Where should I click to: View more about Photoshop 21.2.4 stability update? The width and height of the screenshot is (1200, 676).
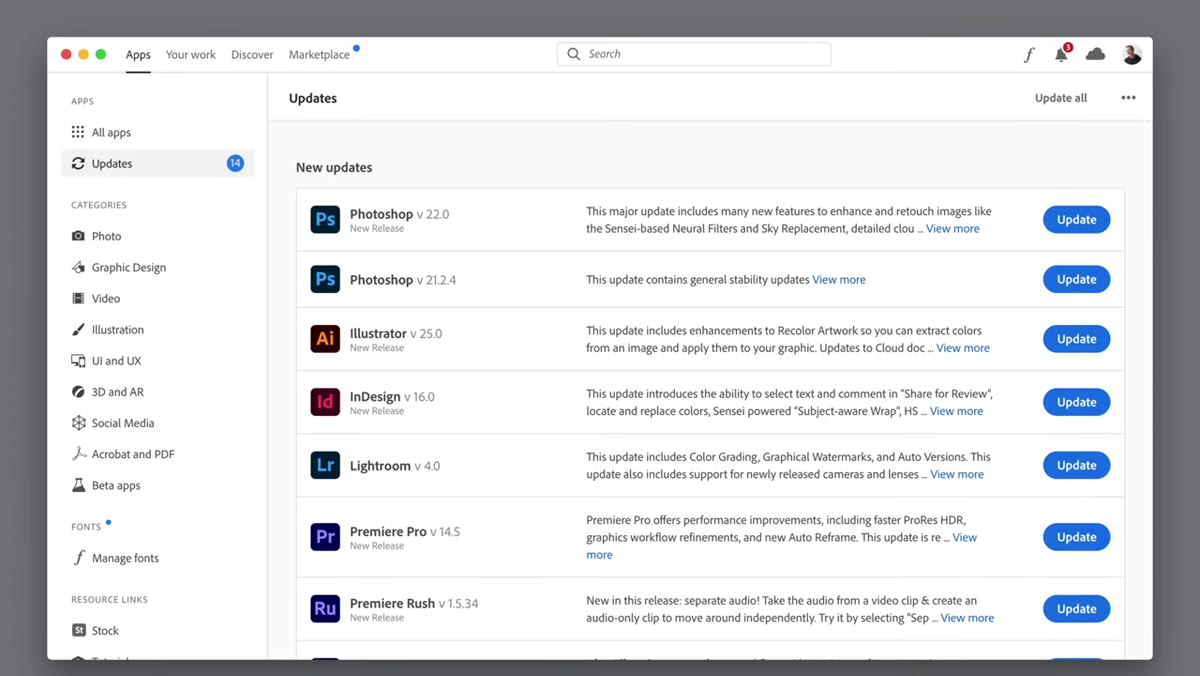[x=839, y=280]
